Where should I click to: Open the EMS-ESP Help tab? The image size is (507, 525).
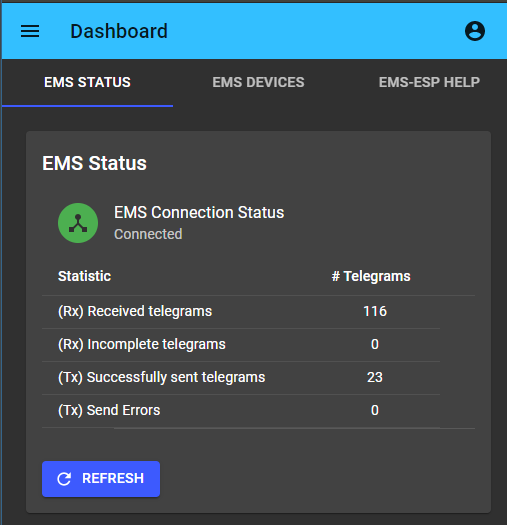pyautogui.click(x=429, y=82)
